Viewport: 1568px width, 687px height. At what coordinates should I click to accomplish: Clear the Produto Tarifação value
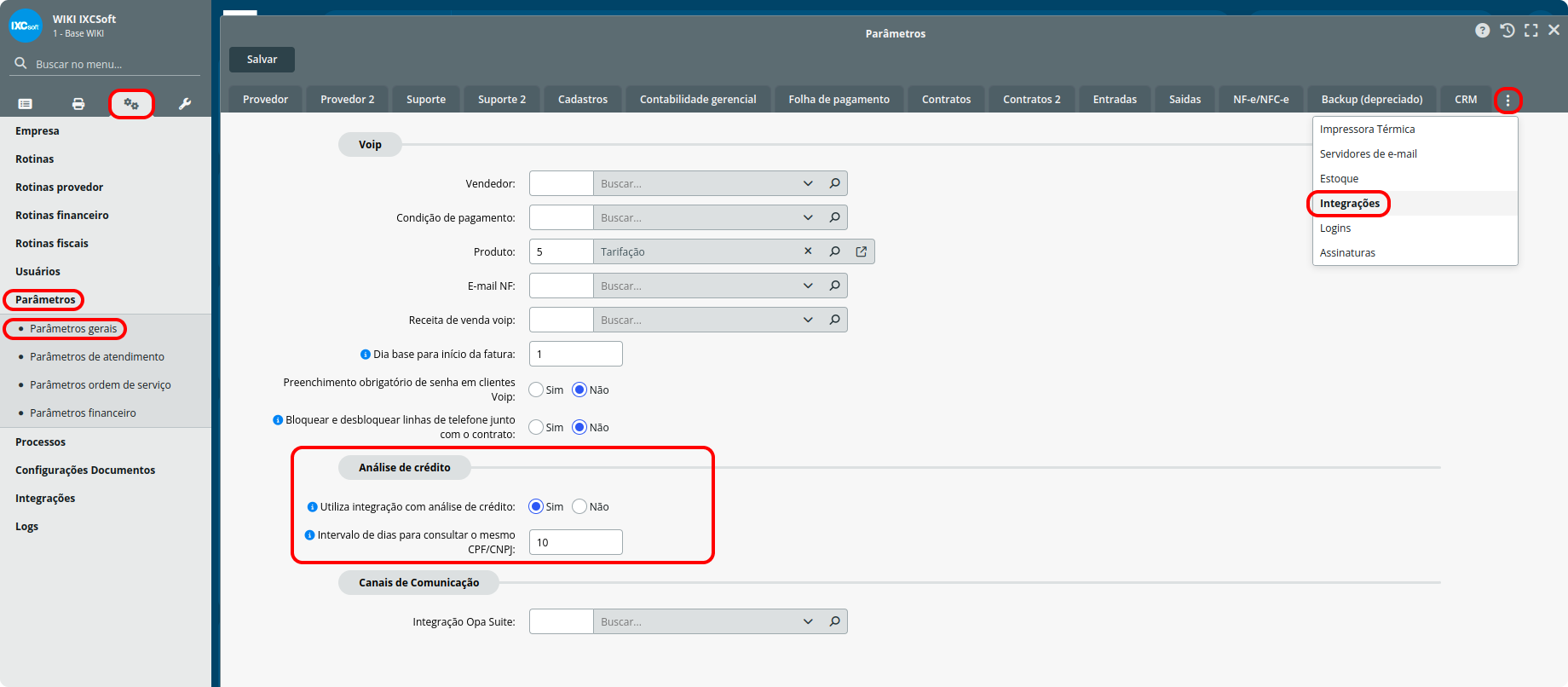click(x=808, y=251)
